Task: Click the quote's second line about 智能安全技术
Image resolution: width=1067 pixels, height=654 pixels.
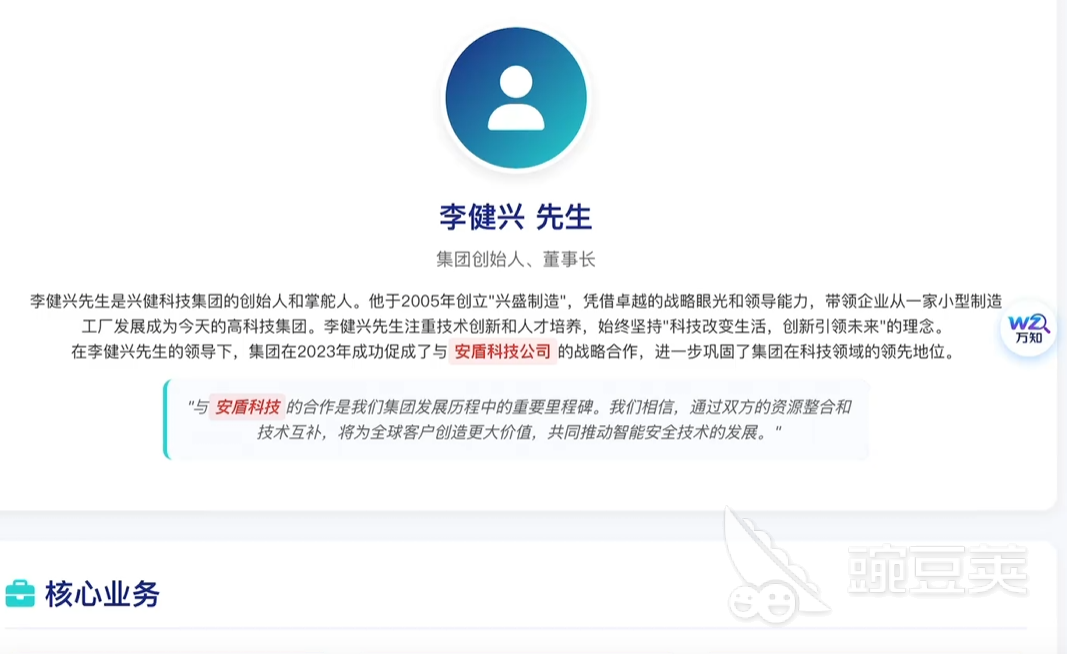Action: click(x=519, y=432)
